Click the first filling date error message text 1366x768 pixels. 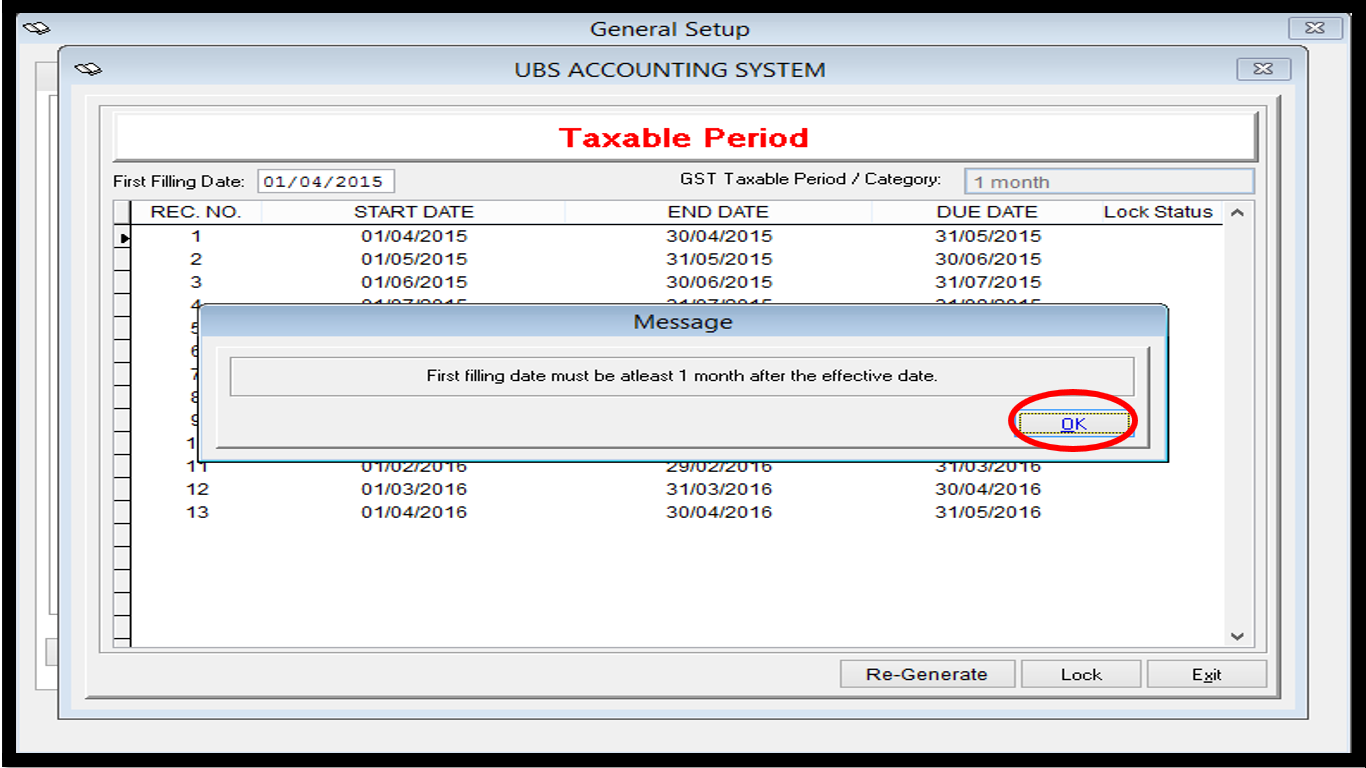pyautogui.click(x=682, y=377)
